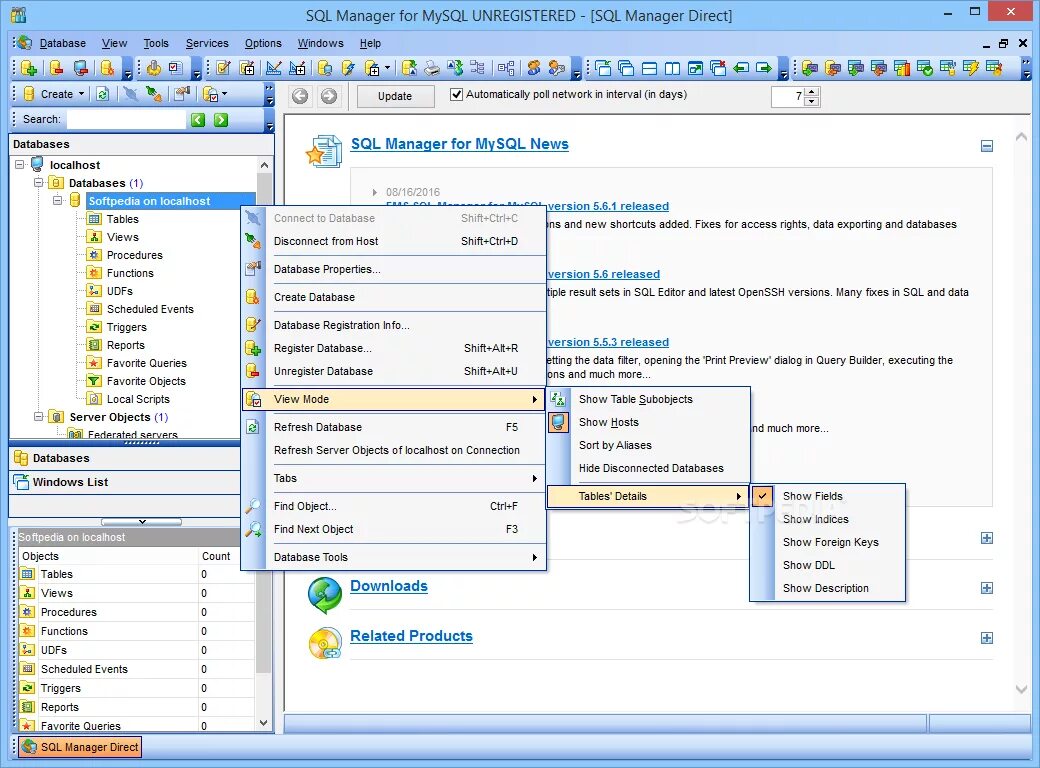Click Unregister Database menu entry
The height and width of the screenshot is (768, 1040).
pyautogui.click(x=394, y=371)
